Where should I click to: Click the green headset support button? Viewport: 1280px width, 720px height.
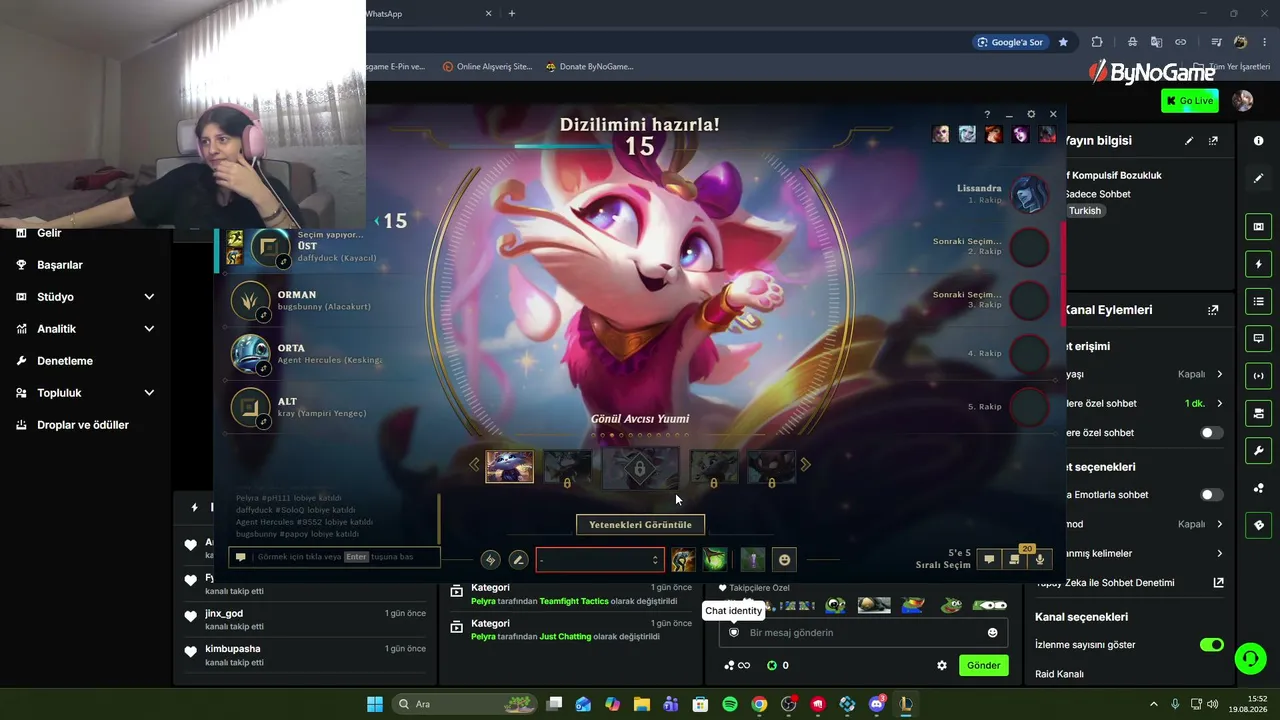tap(1250, 658)
